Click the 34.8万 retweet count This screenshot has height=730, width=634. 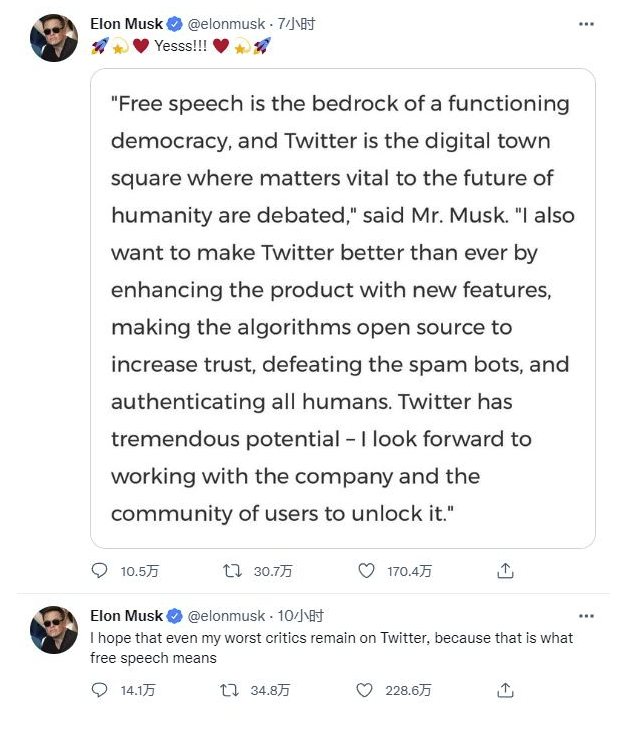pyautogui.click(x=271, y=691)
